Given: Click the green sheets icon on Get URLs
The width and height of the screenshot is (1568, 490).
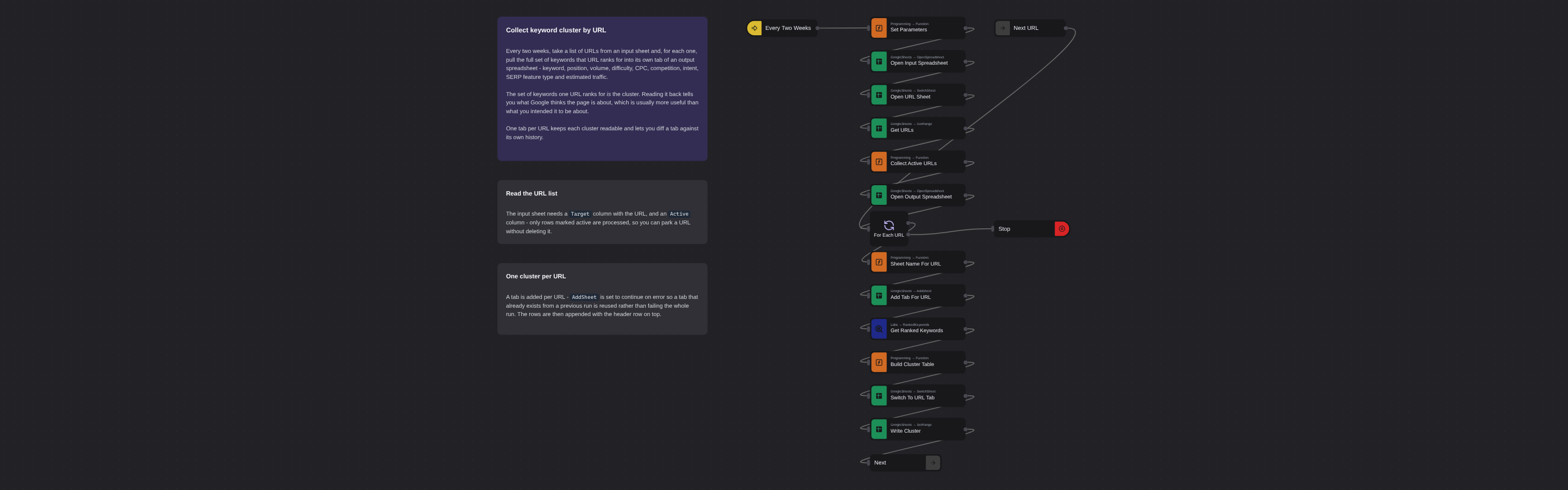Looking at the screenshot, I should point(879,128).
